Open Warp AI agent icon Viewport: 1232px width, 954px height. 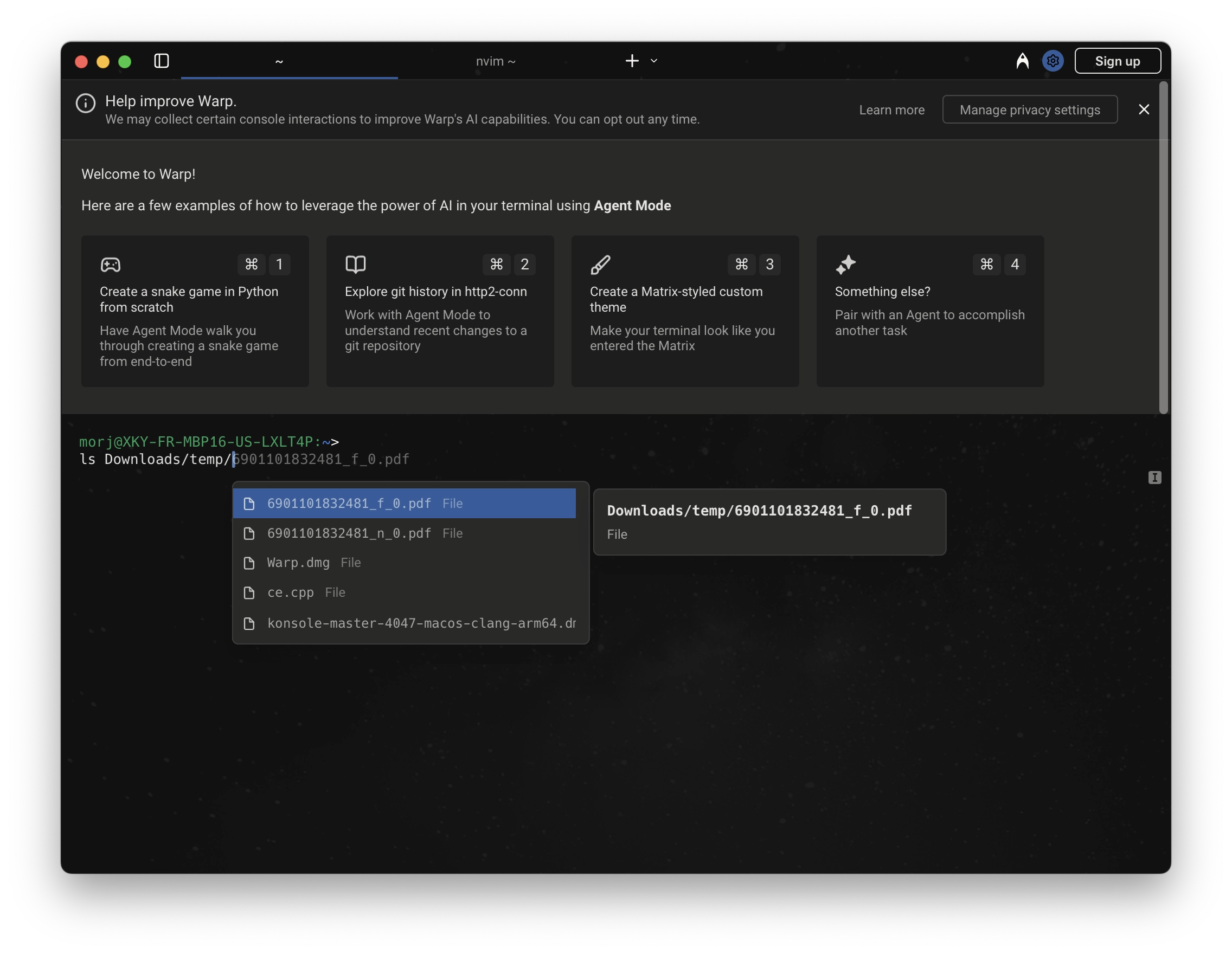coord(1022,61)
